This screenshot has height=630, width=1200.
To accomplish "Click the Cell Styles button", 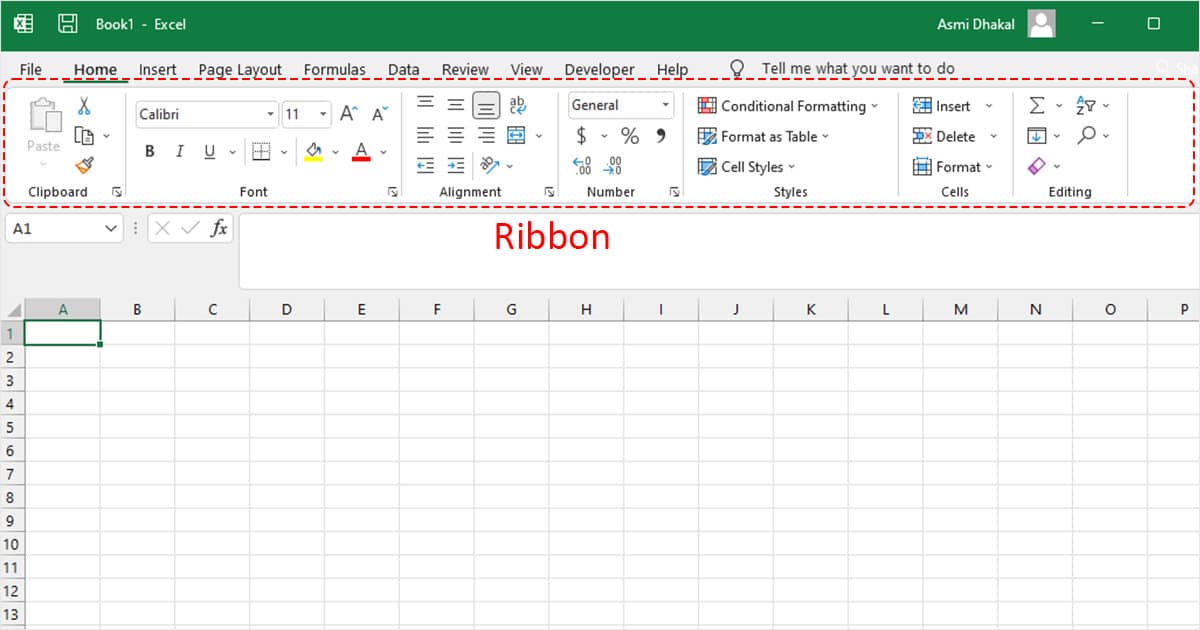I will [746, 166].
